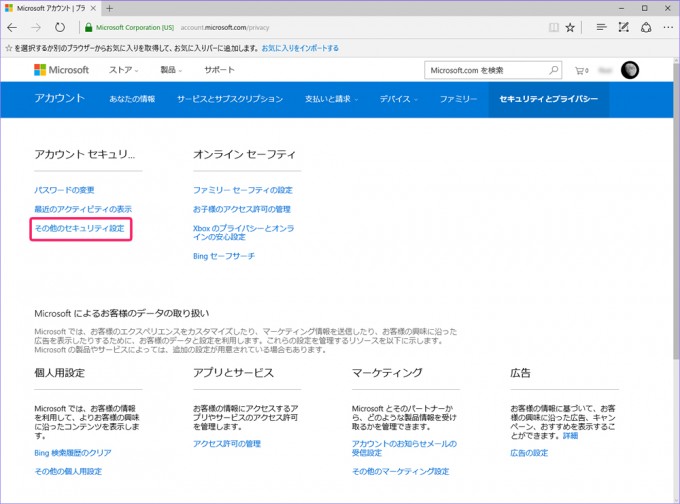
Task: Expand the 製品 dropdown menu
Action: click(x=171, y=70)
